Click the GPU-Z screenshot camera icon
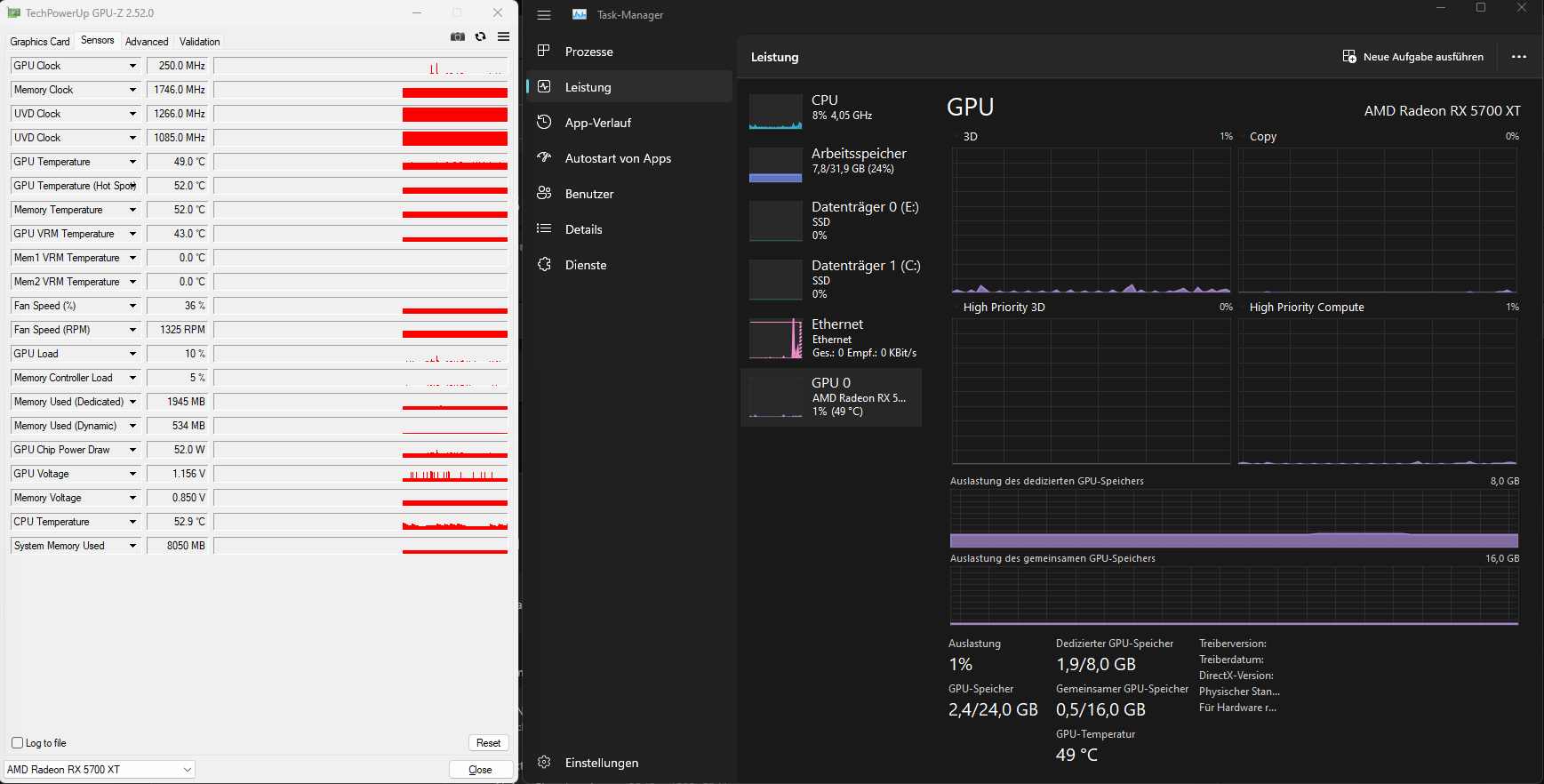The width and height of the screenshot is (1544, 784). tap(458, 36)
